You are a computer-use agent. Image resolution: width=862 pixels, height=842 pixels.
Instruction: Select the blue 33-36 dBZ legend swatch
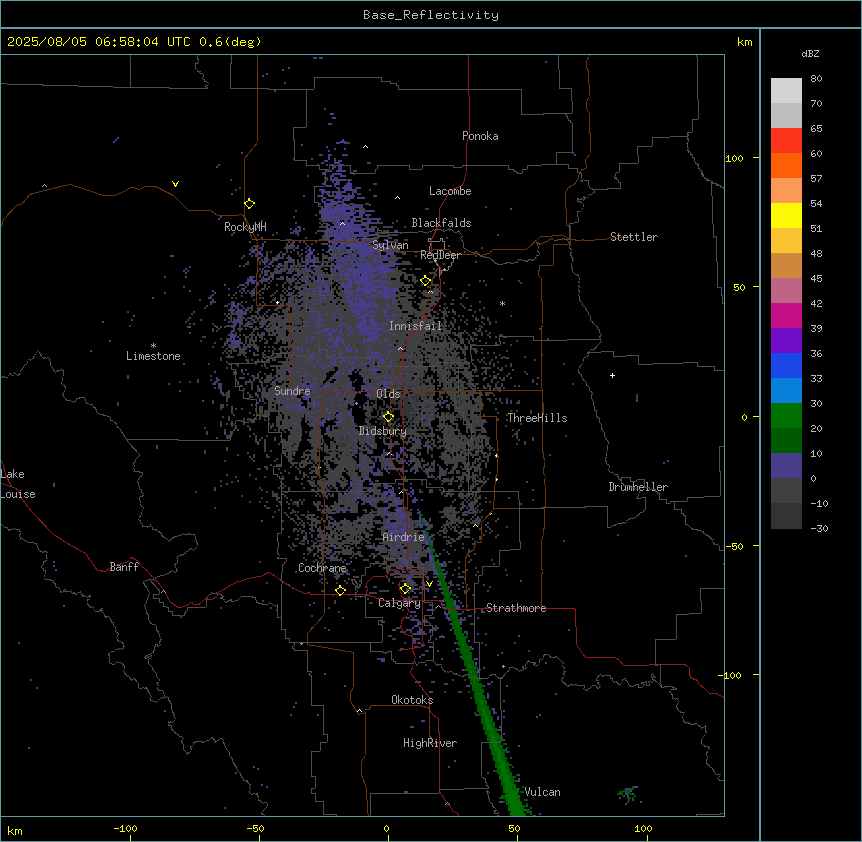pos(786,365)
